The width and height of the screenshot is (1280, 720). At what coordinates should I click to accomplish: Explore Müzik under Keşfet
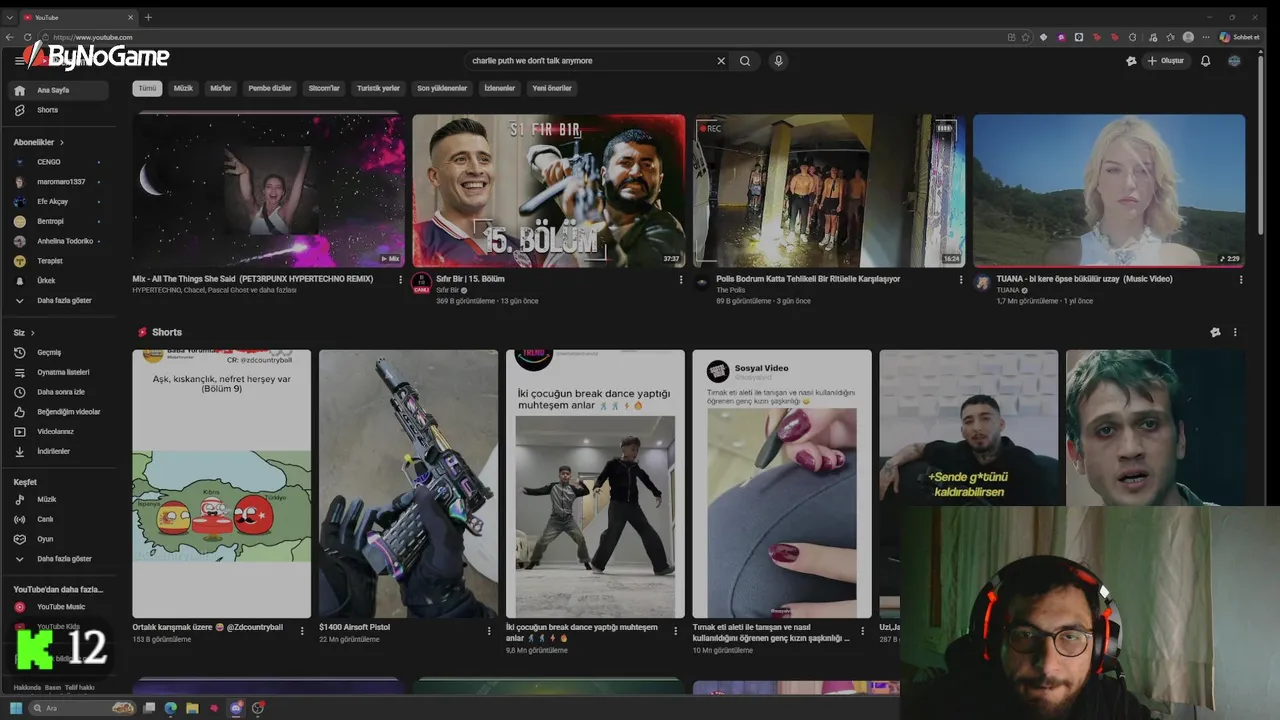point(58,499)
